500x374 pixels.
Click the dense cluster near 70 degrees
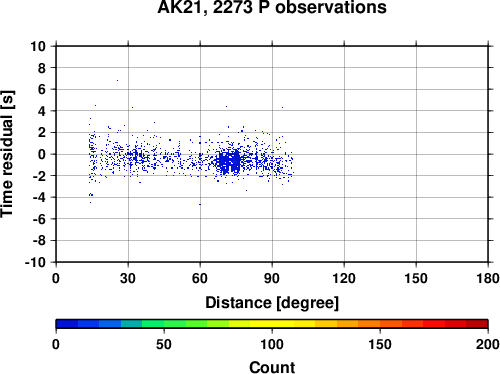click(229, 162)
